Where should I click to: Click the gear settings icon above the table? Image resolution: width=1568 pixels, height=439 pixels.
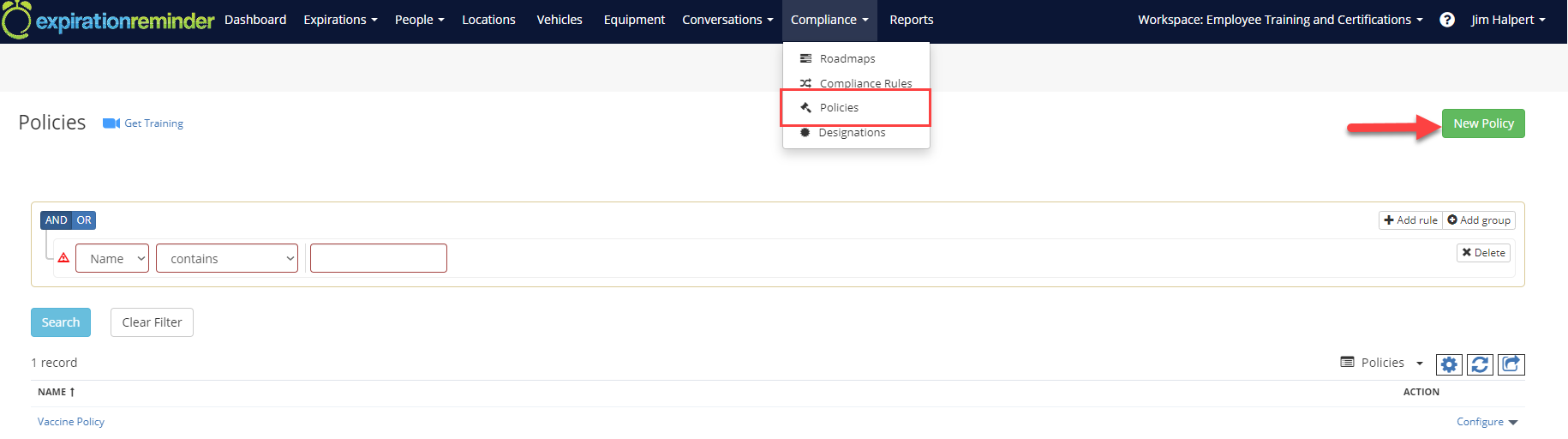point(1449,364)
